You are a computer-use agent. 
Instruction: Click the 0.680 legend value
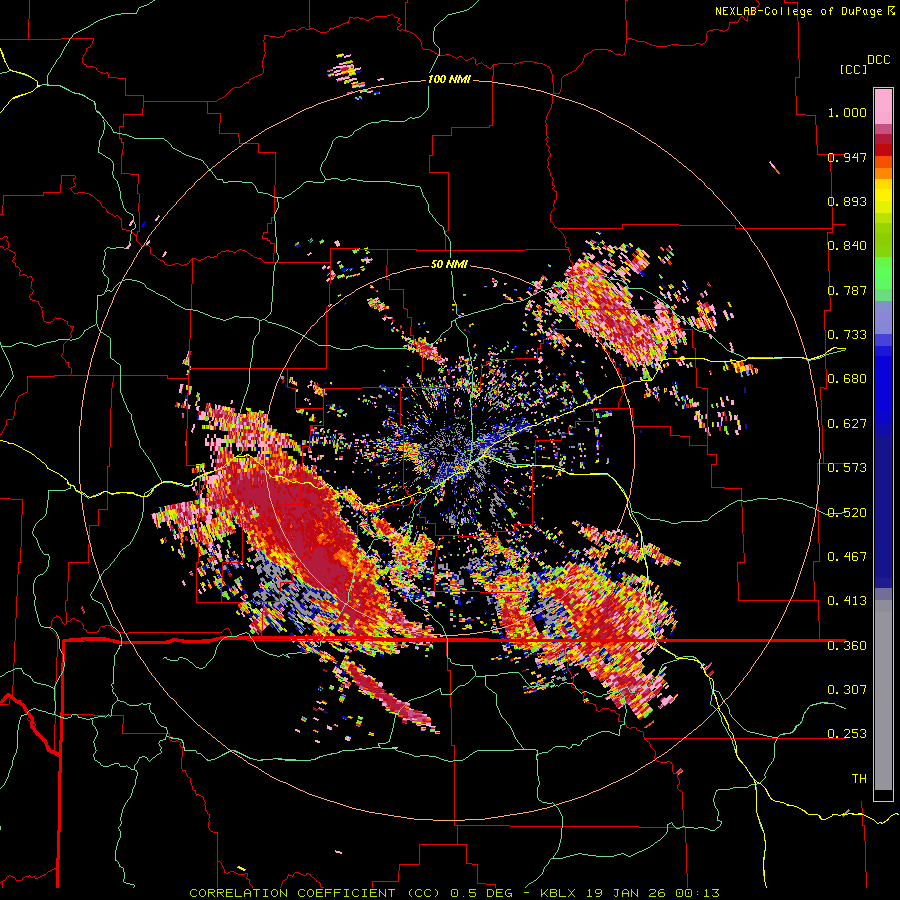tap(847, 379)
